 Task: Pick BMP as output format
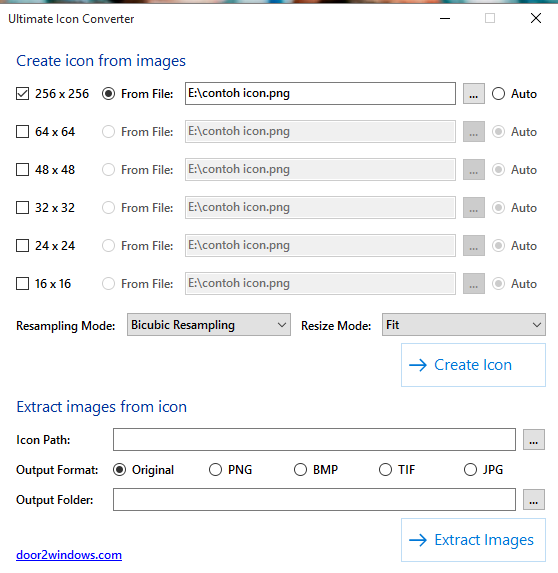pos(300,470)
